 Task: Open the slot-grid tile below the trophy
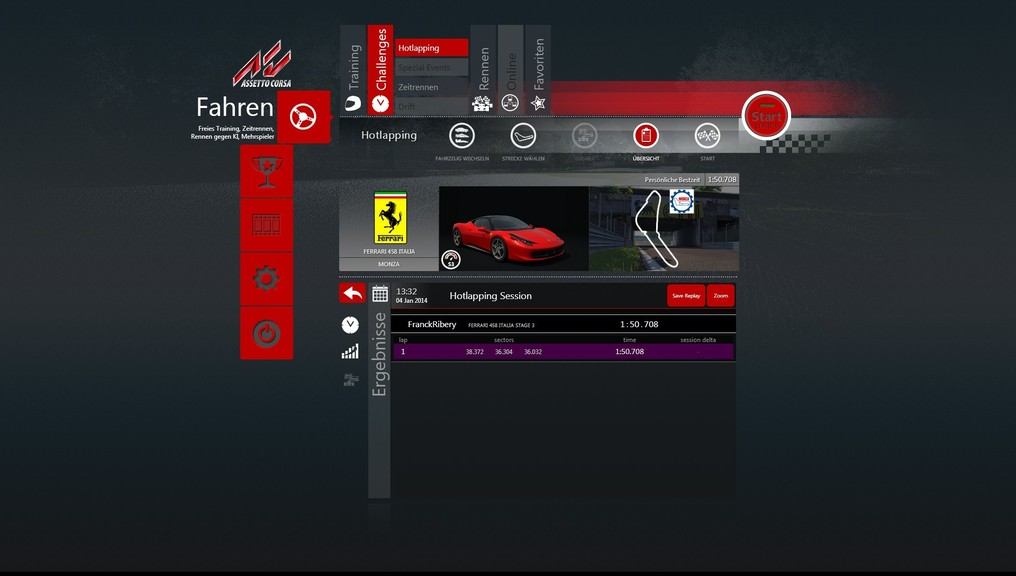tap(266, 225)
